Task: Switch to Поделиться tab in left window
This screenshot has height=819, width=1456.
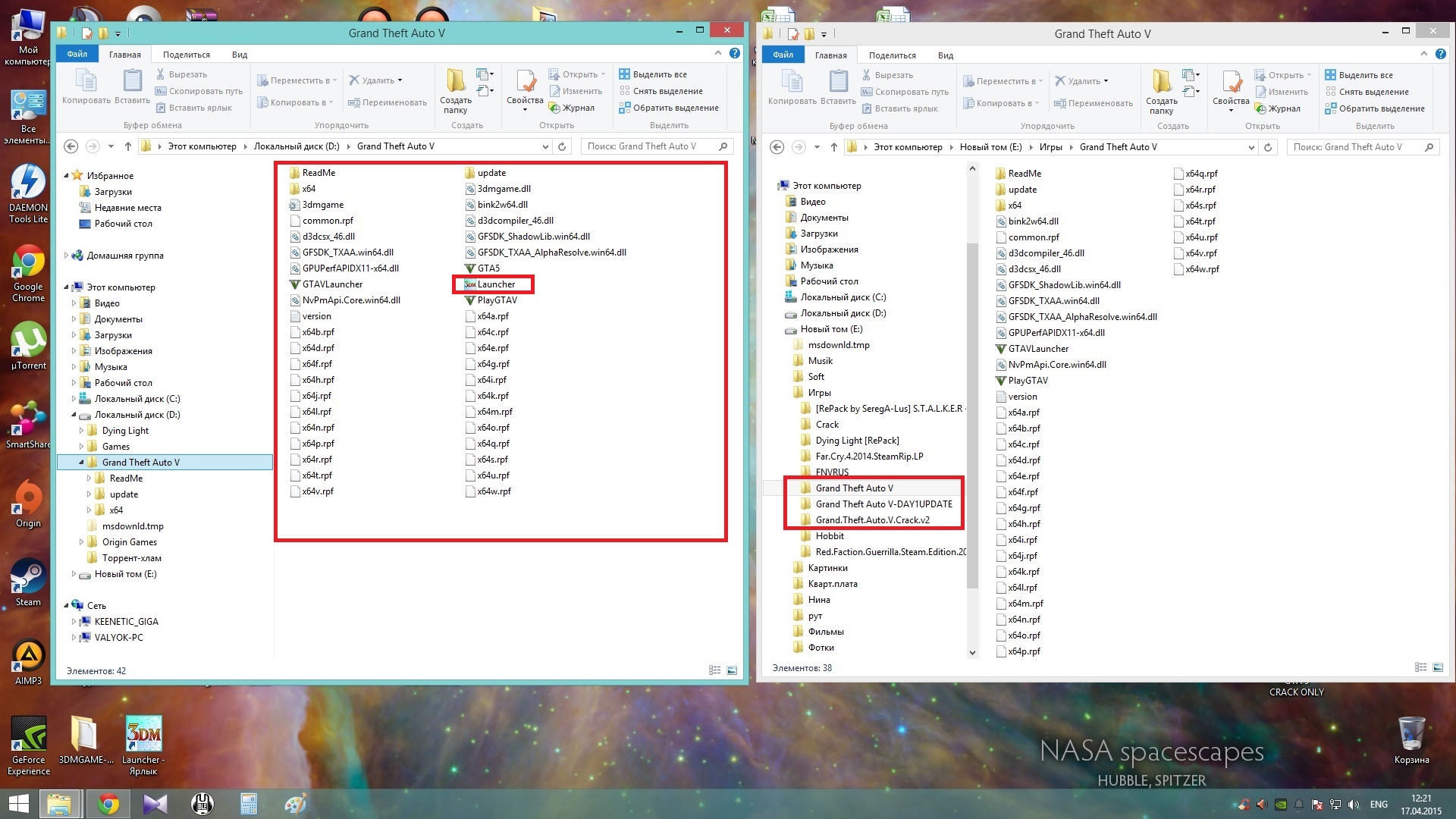Action: tap(186, 55)
